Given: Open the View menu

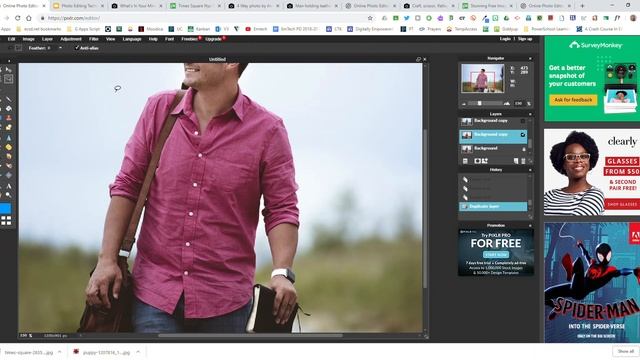Looking at the screenshot, I should click(x=111, y=39).
